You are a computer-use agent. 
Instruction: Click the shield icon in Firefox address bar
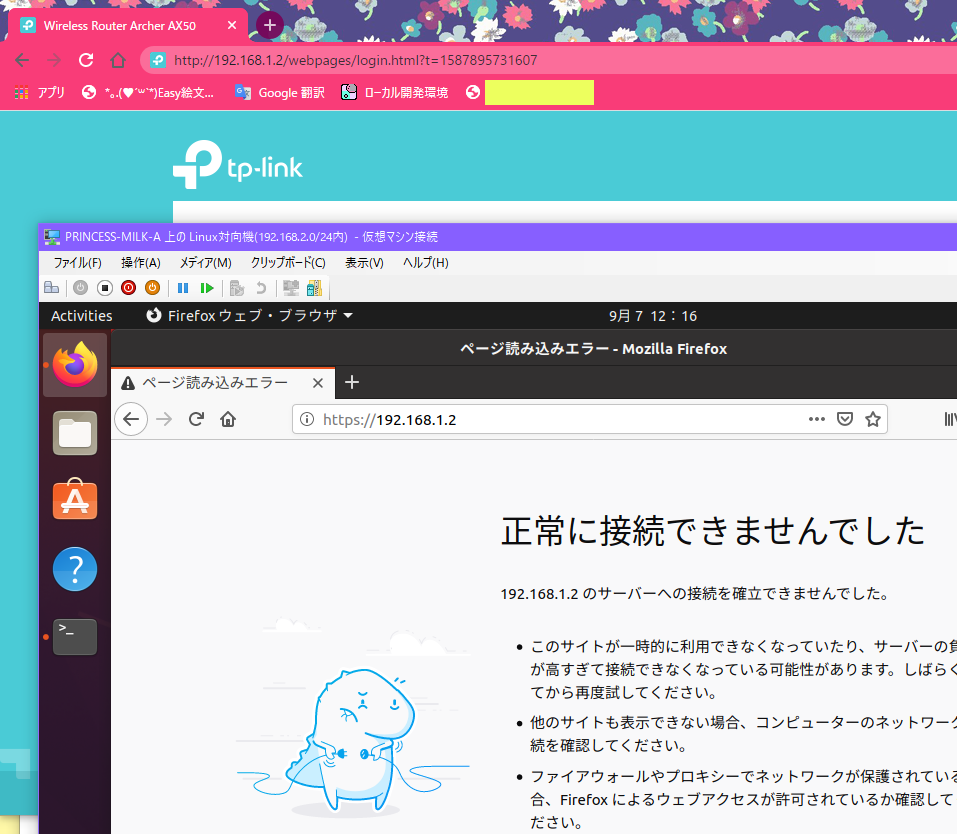tap(845, 419)
